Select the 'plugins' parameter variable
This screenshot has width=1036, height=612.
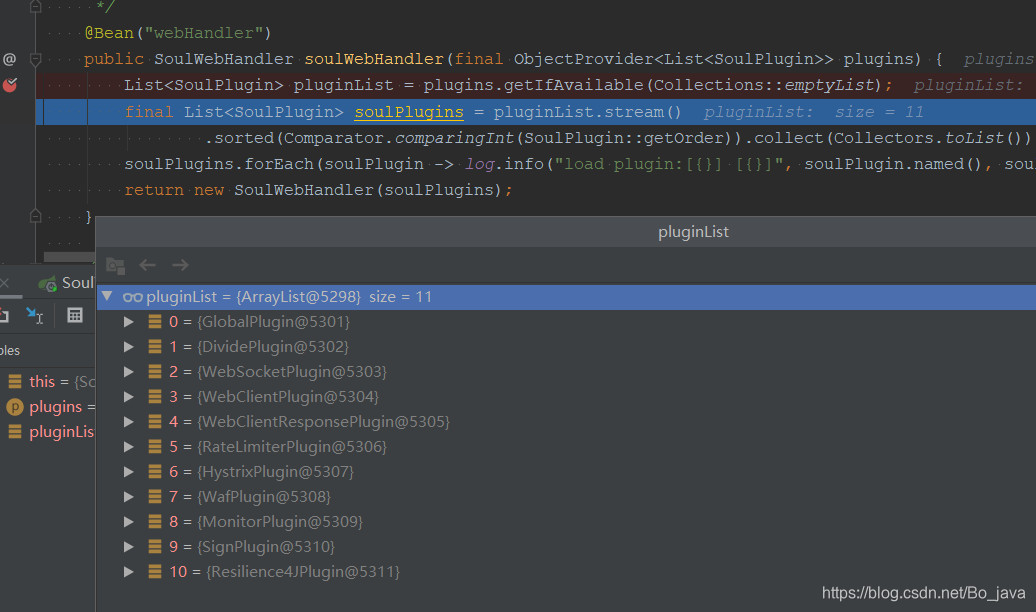(48, 406)
